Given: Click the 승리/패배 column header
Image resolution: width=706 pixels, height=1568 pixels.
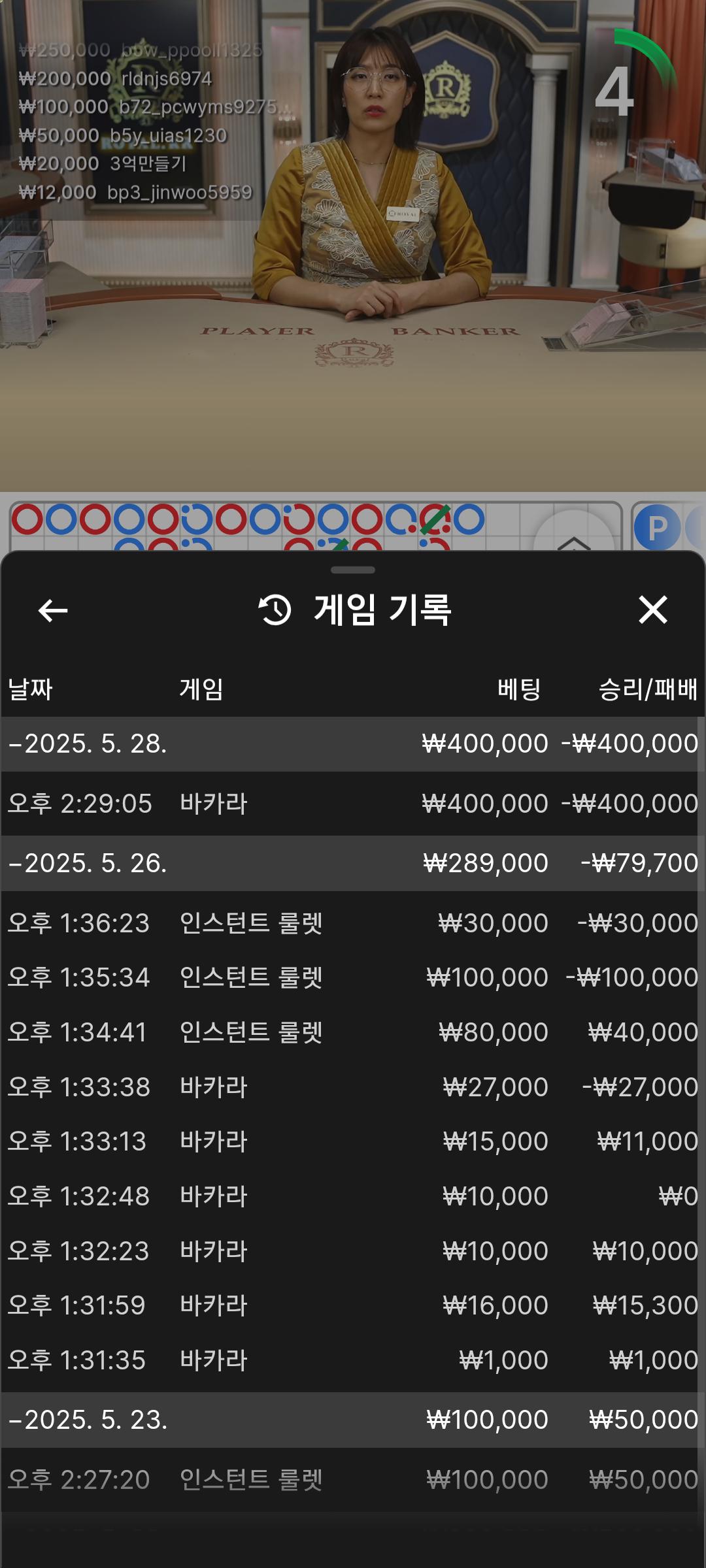Looking at the screenshot, I should pos(647,689).
